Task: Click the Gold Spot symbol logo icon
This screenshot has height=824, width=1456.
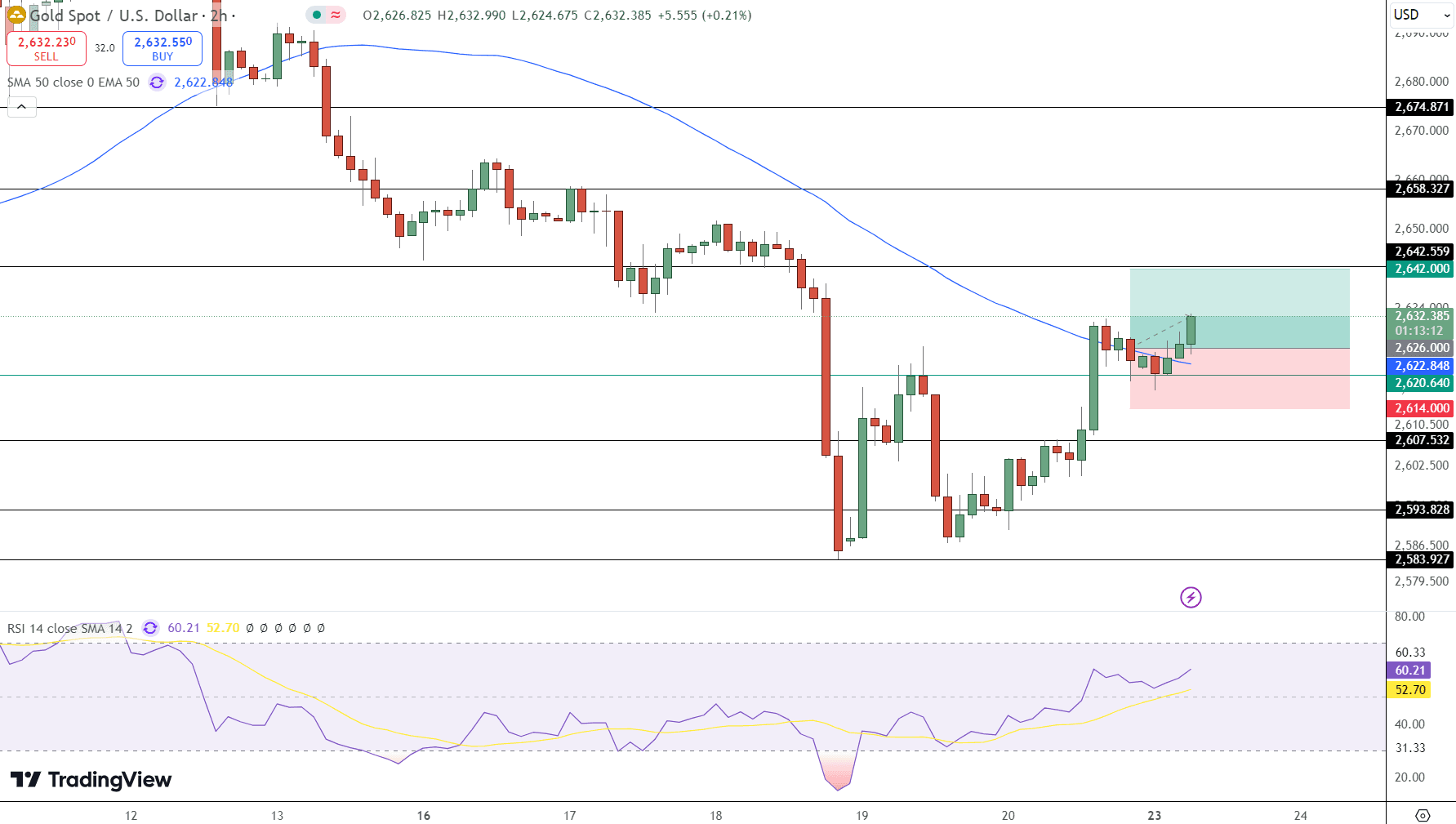Action: (x=16, y=16)
